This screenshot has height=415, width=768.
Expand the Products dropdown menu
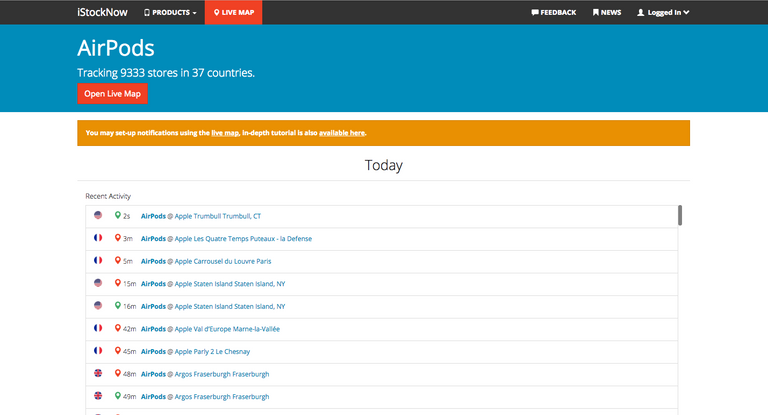point(170,12)
